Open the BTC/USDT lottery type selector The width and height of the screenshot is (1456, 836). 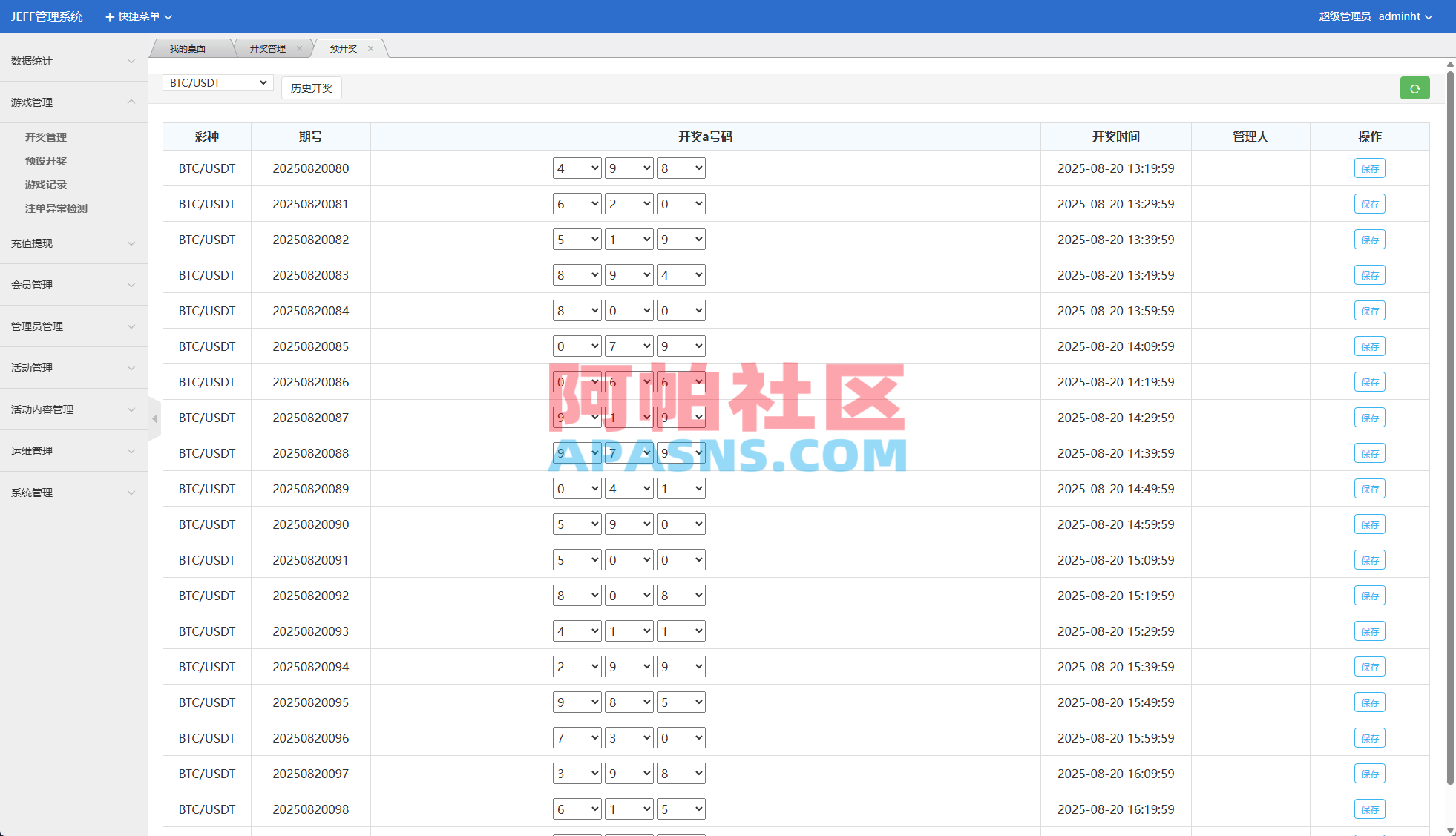click(217, 82)
